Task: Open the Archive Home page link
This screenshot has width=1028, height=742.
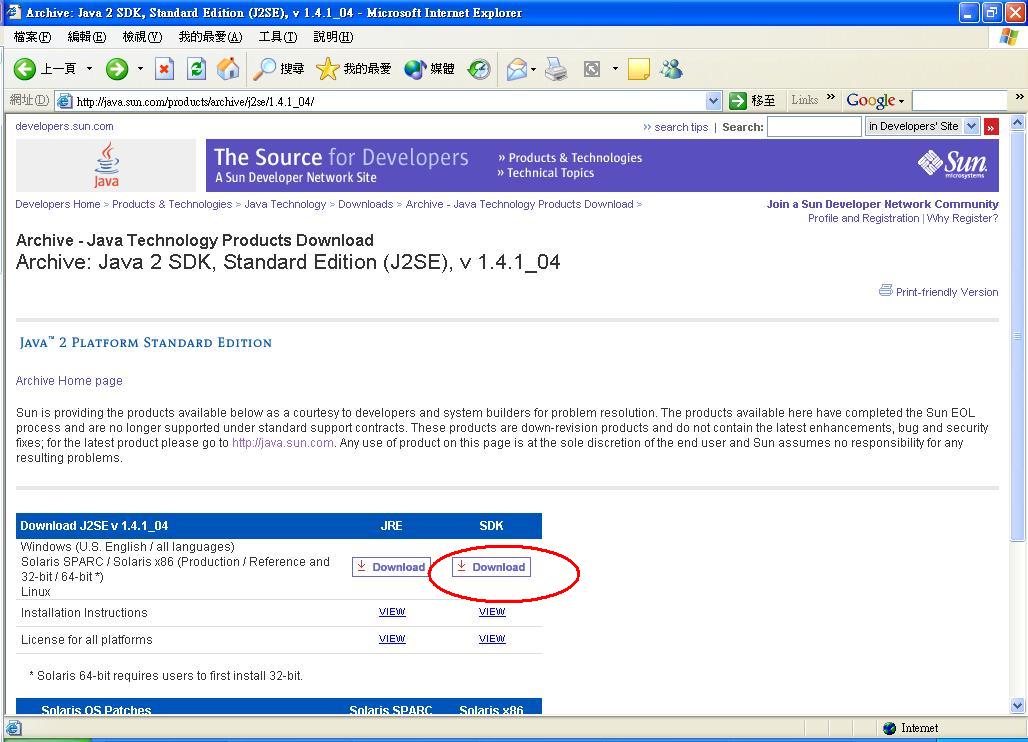Action: click(69, 381)
